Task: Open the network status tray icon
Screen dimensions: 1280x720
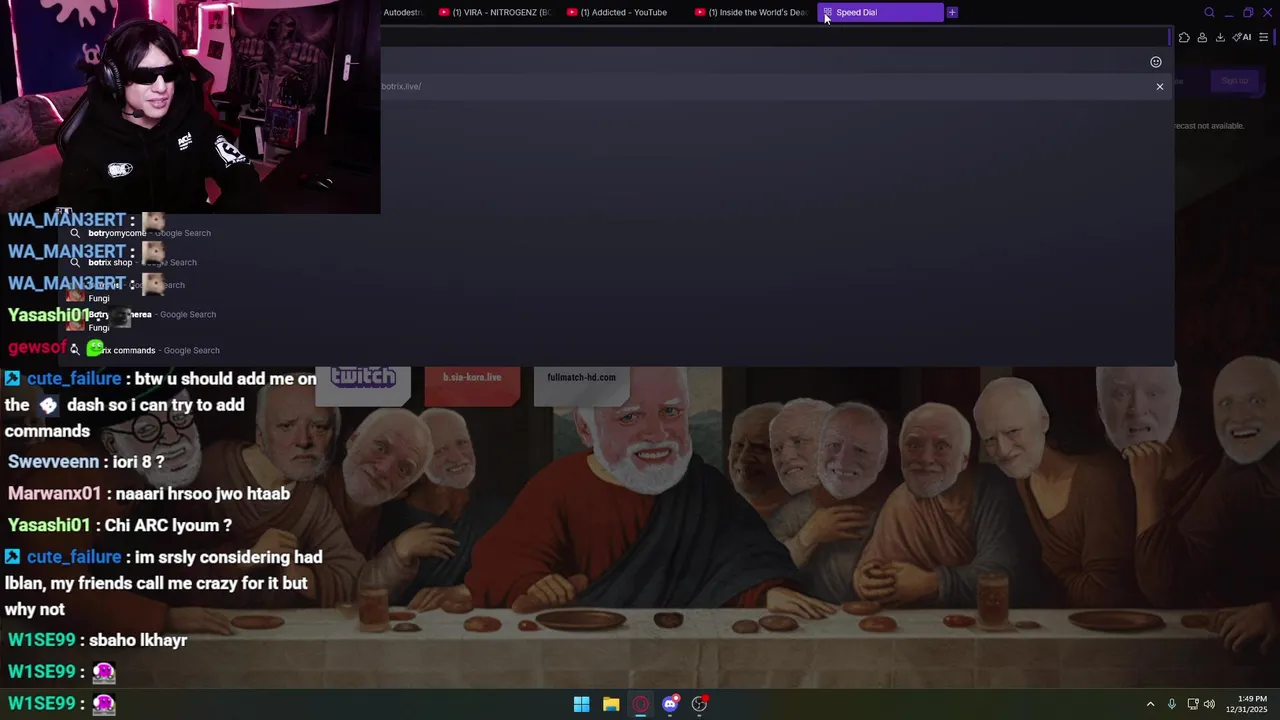Action: click(1193, 704)
